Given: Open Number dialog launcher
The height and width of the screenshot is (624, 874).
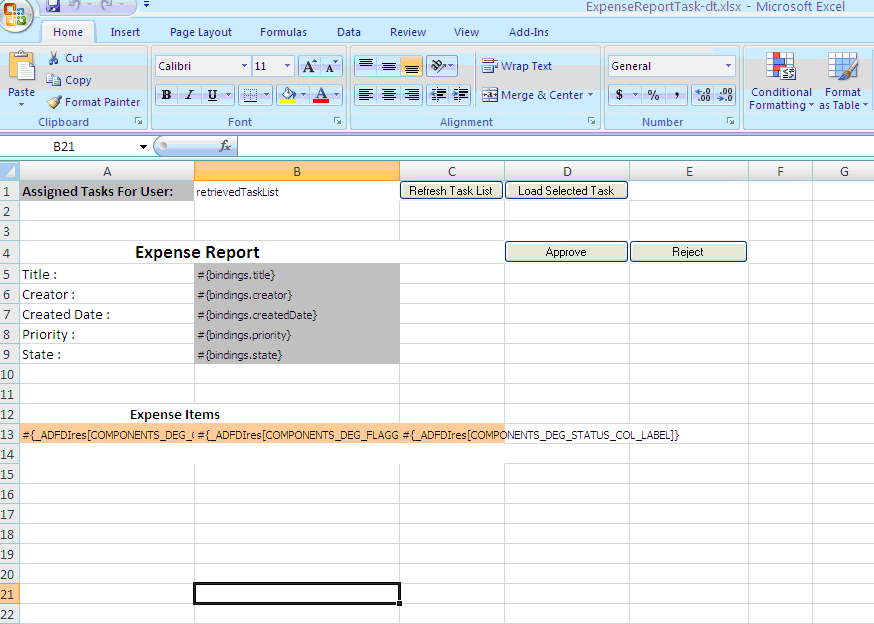Looking at the screenshot, I should click(x=730, y=121).
